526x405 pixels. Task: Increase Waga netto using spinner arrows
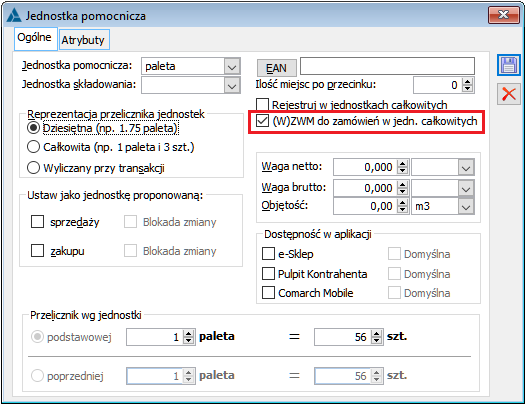coord(402,164)
